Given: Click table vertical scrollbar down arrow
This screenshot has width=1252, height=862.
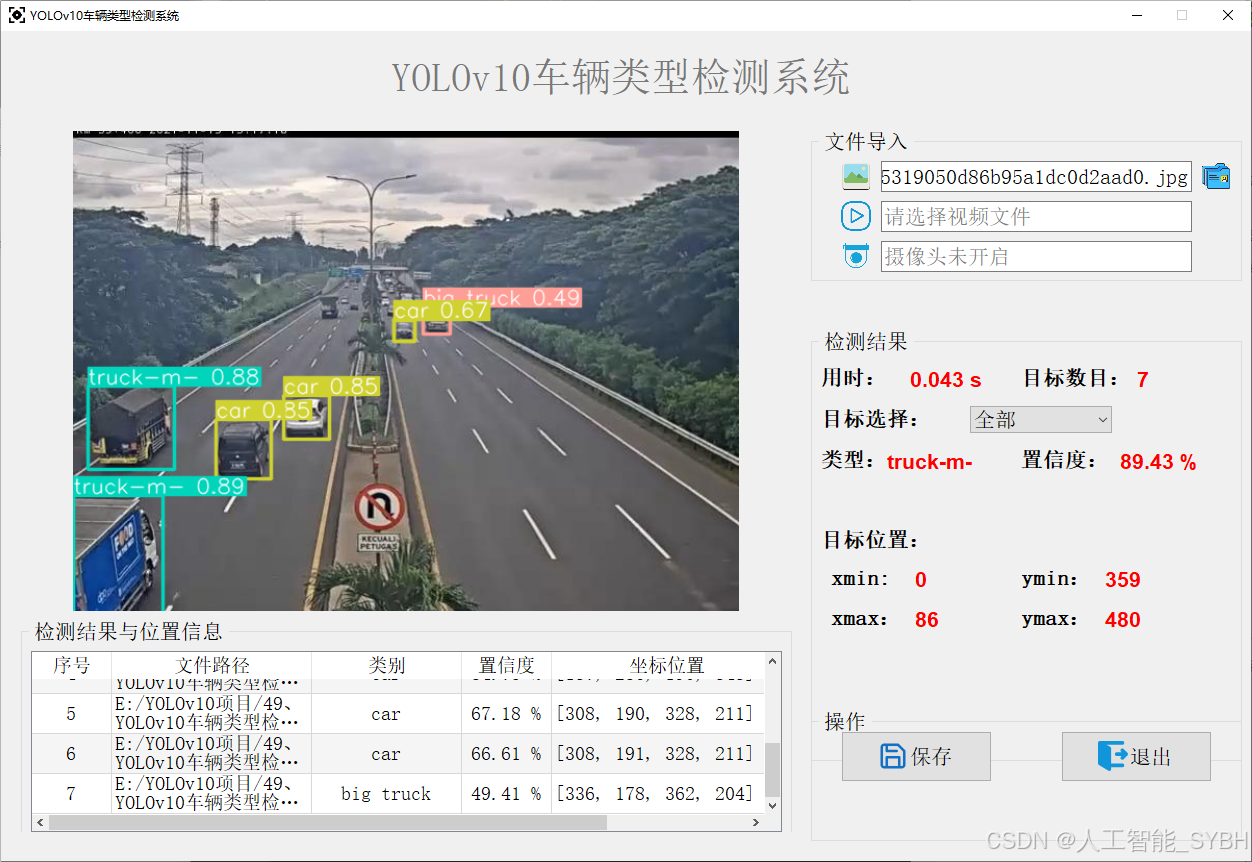Looking at the screenshot, I should point(772,804).
